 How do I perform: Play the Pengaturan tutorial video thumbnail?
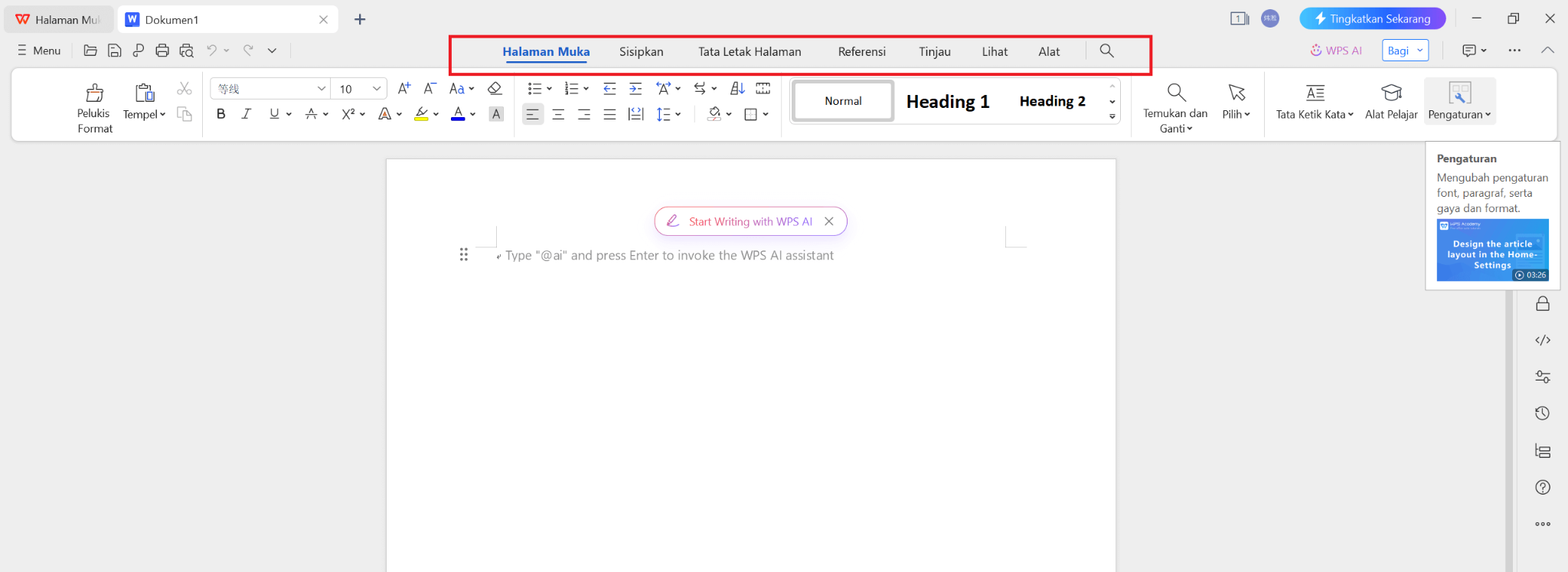(x=1491, y=250)
